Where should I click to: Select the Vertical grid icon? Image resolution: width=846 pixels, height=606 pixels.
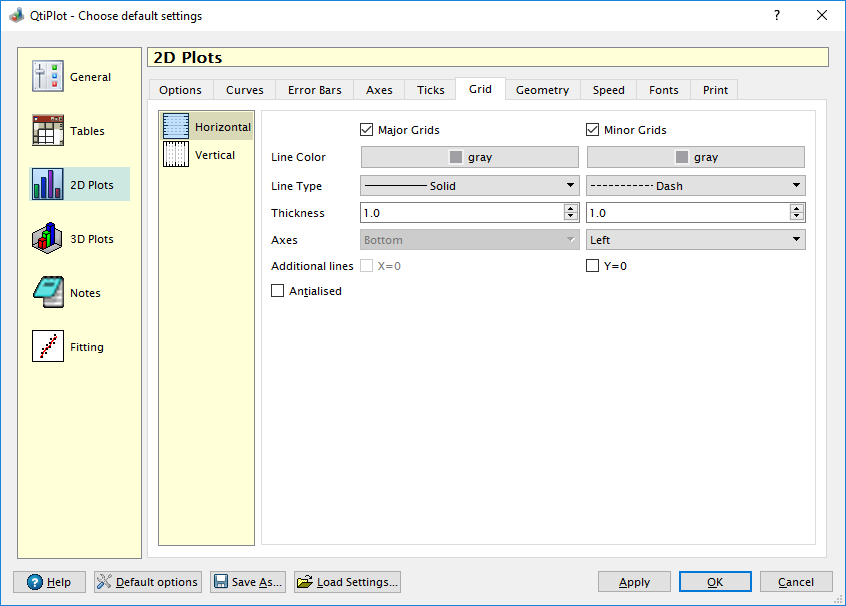point(176,155)
